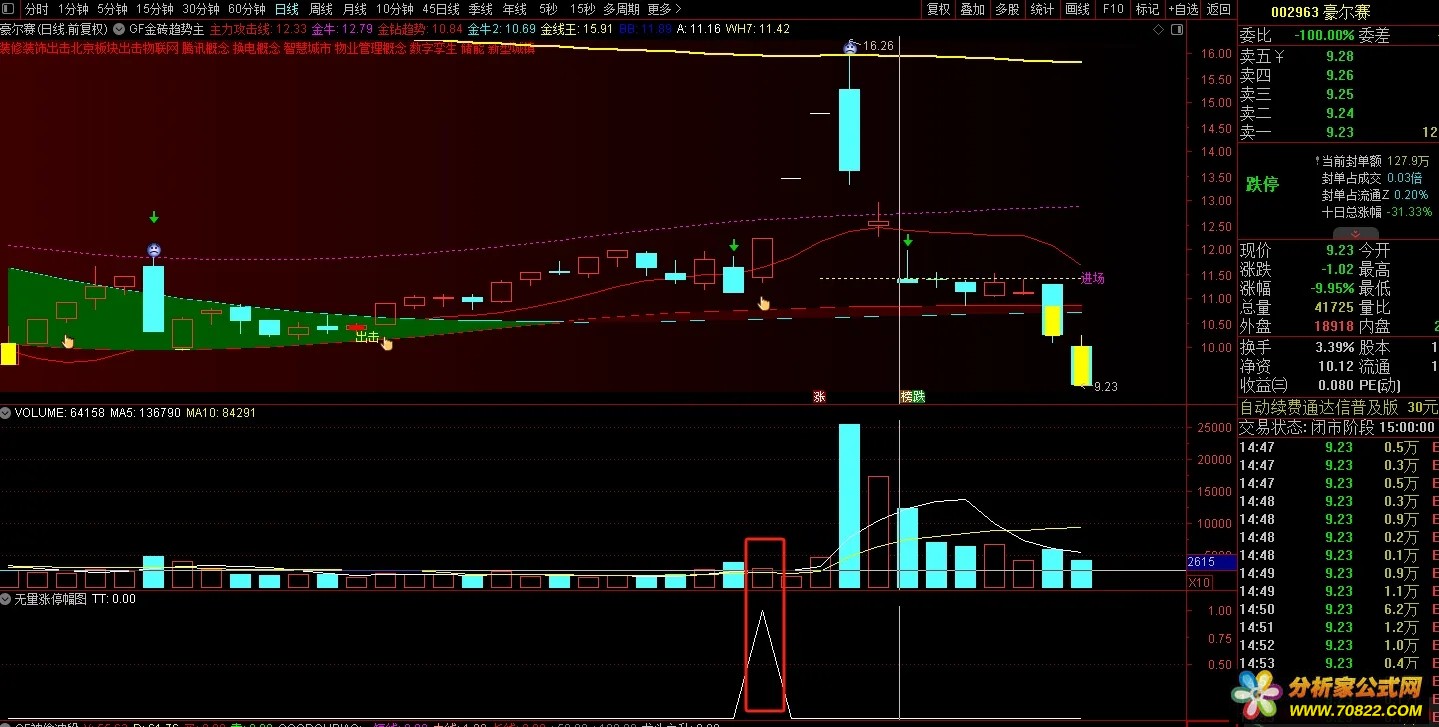Click the 无量涨停幅图 indicator title
This screenshot has width=1439, height=727.
[51, 599]
